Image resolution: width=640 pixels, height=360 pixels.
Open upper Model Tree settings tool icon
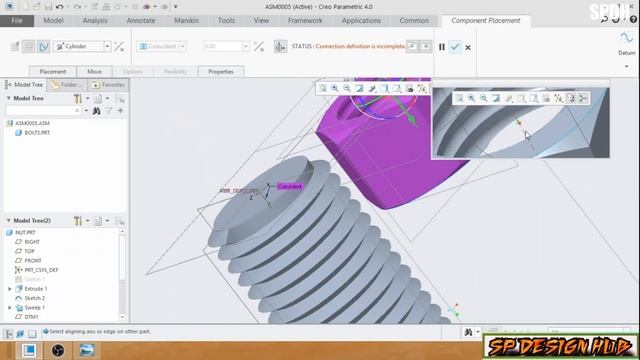[x=78, y=98]
